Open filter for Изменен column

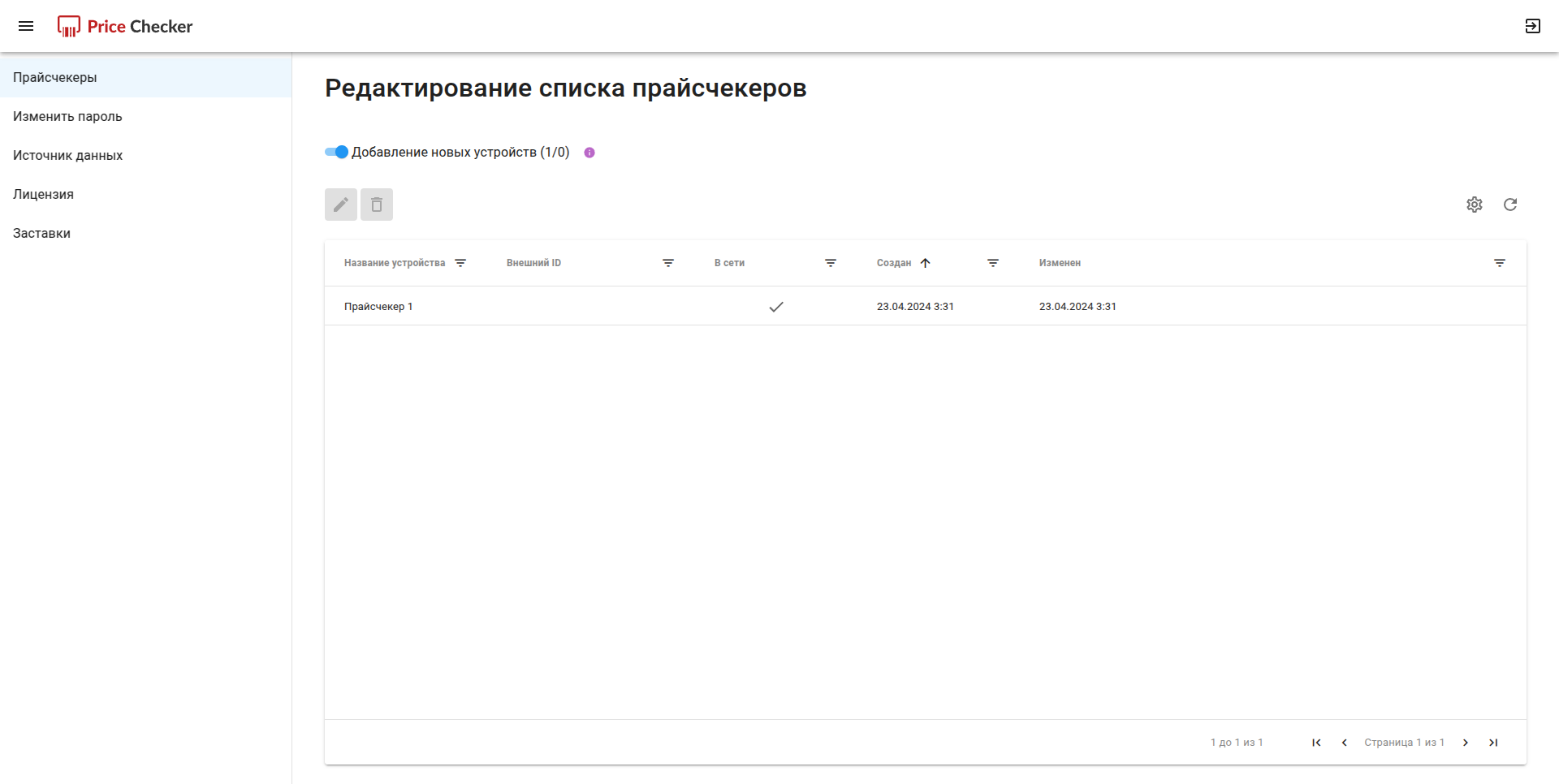[1500, 263]
